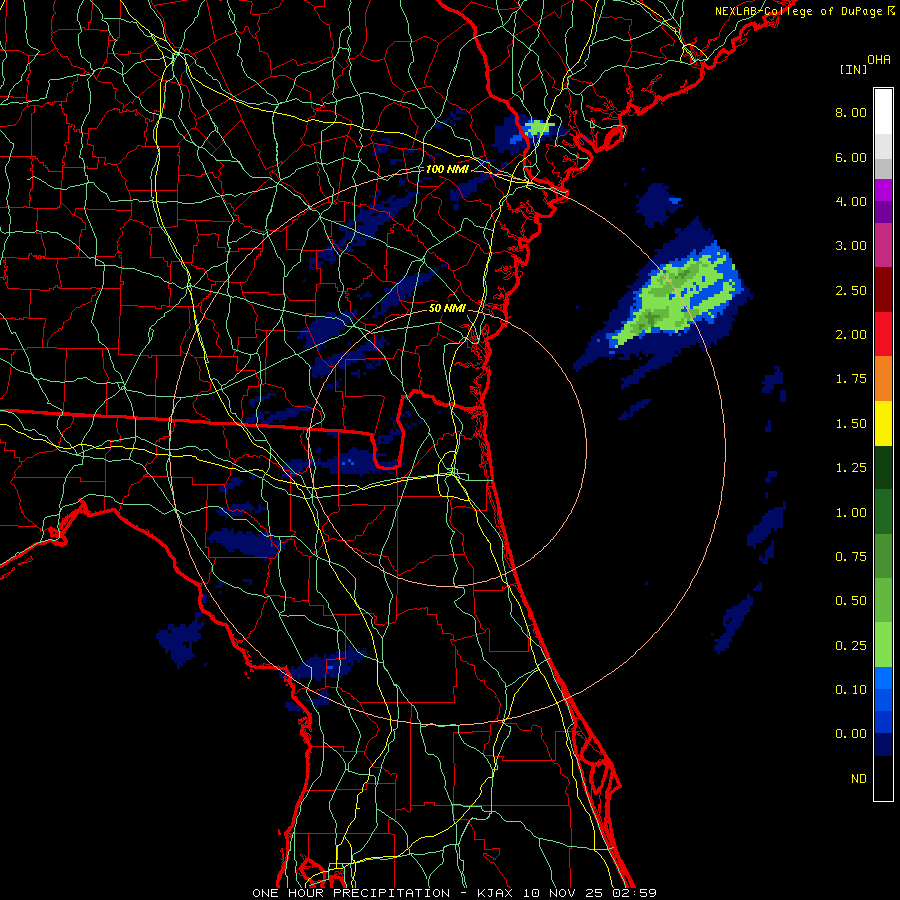Screen dimensions: 900x900
Task: Click the [IN] units label
Action: coord(853,69)
